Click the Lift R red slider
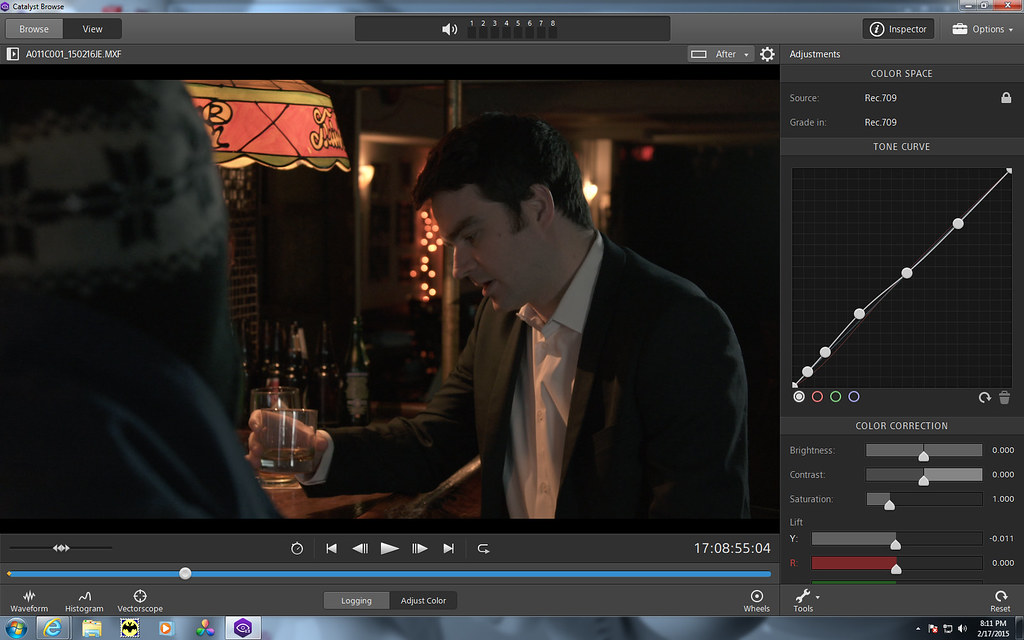This screenshot has height=640, width=1024. 897,563
